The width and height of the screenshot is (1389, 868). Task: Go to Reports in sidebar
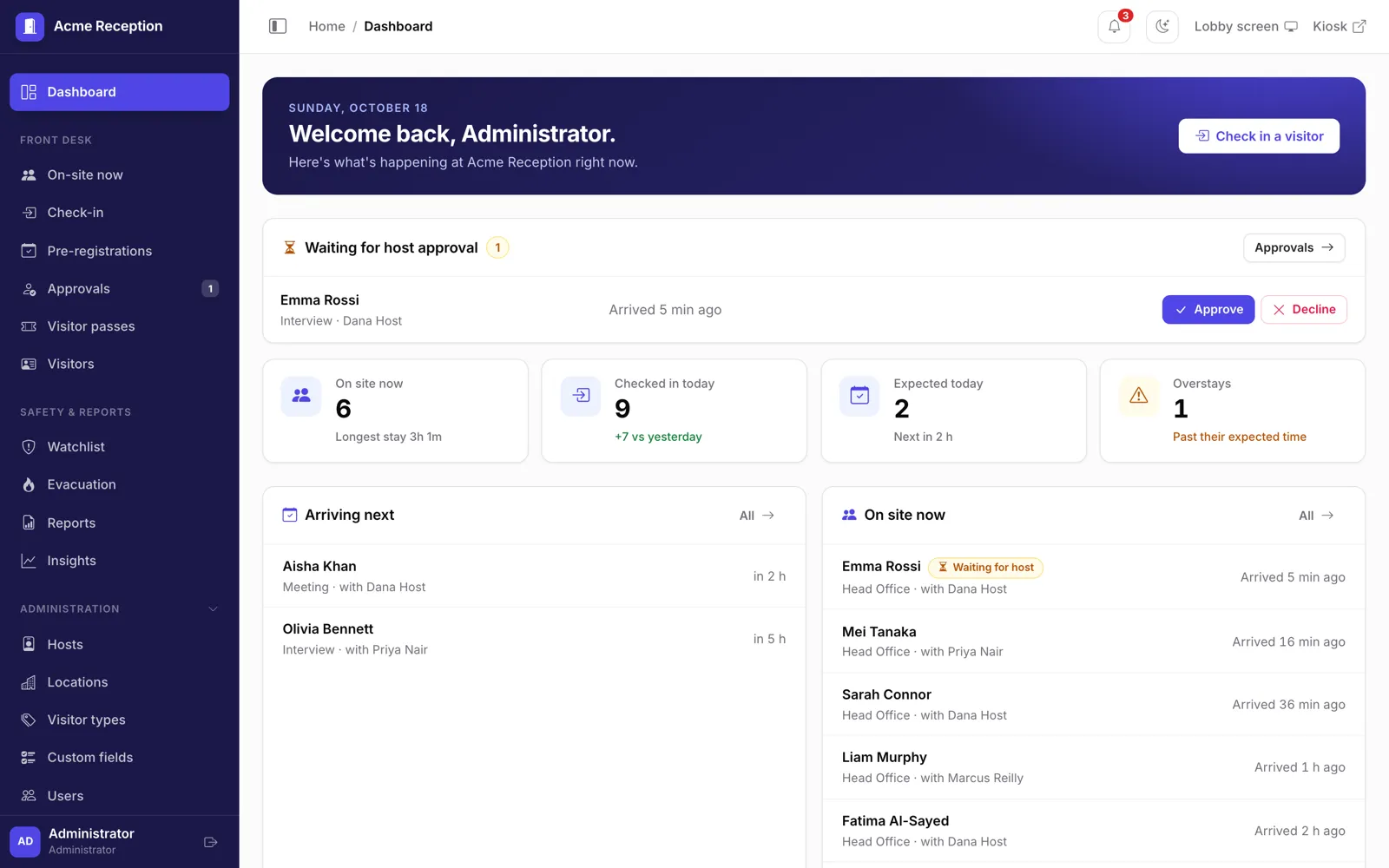click(x=120, y=523)
